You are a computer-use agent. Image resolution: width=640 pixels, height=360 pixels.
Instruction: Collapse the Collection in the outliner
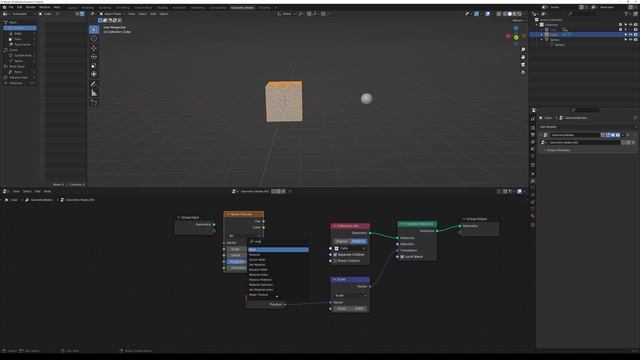(537, 24)
